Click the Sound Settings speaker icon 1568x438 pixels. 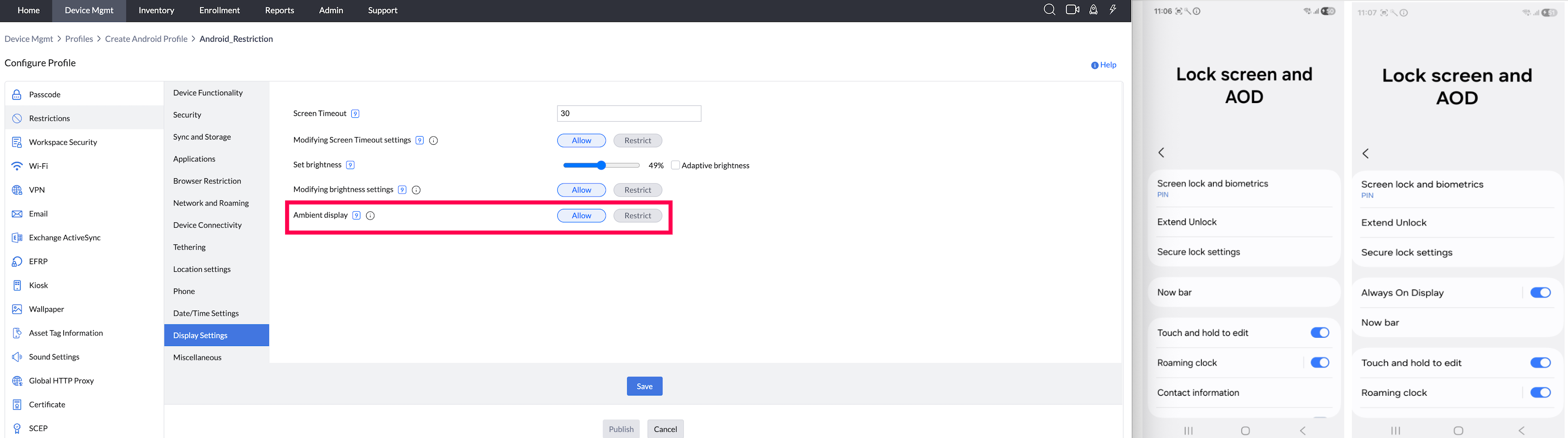[17, 357]
